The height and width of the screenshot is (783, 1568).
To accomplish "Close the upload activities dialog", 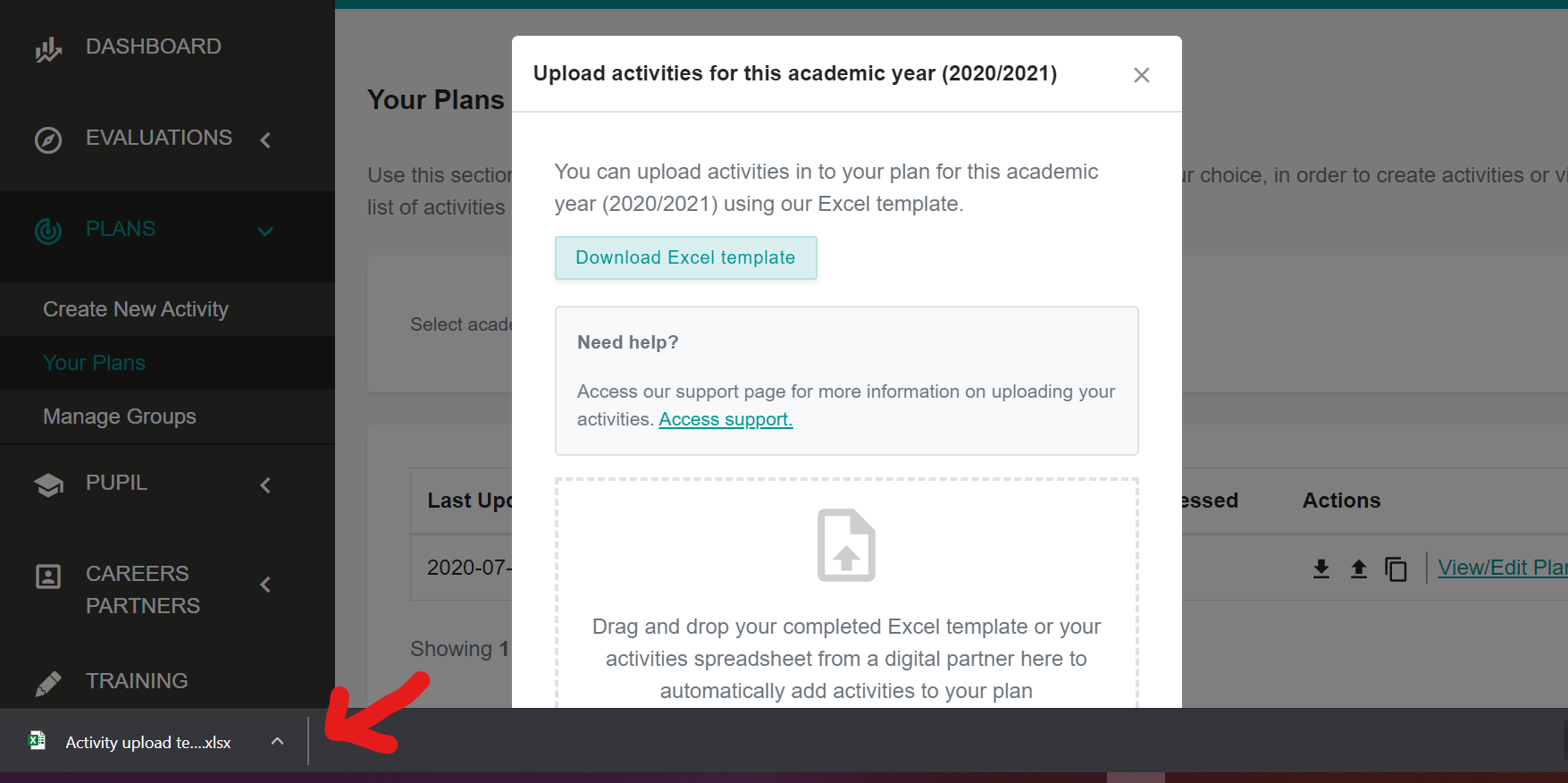I will [1141, 75].
